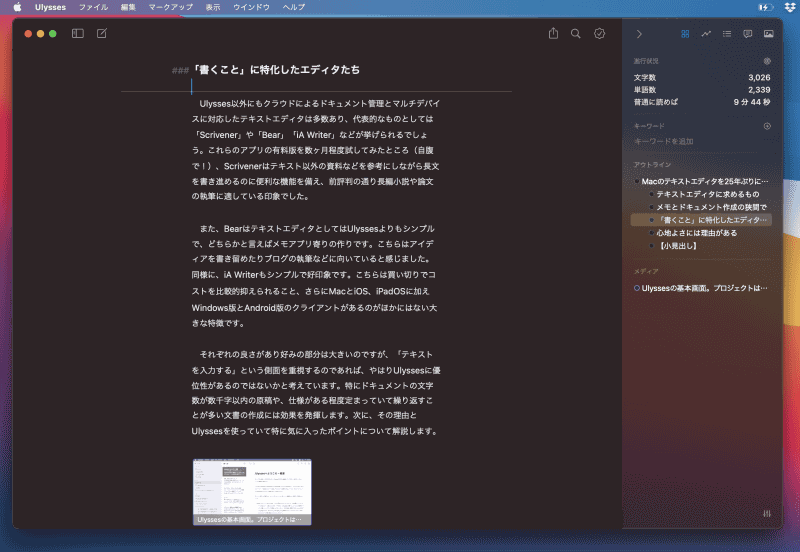The image size is (800, 552).
Task: Click the 単語数 count value 2,339
Action: (759, 90)
